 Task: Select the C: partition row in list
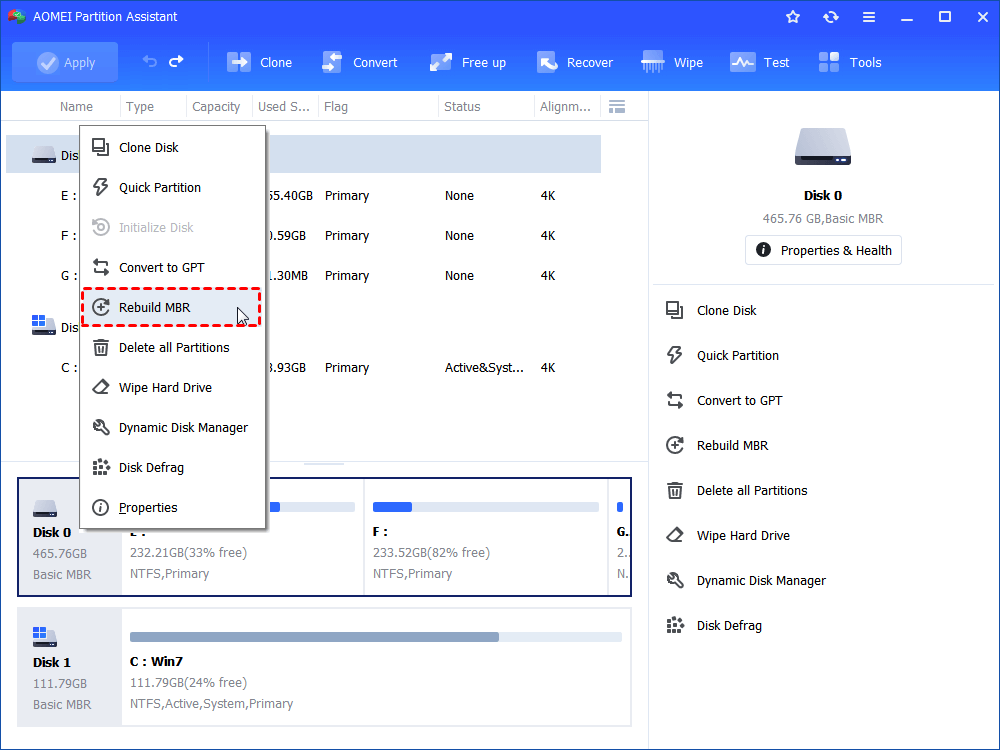coord(304,368)
